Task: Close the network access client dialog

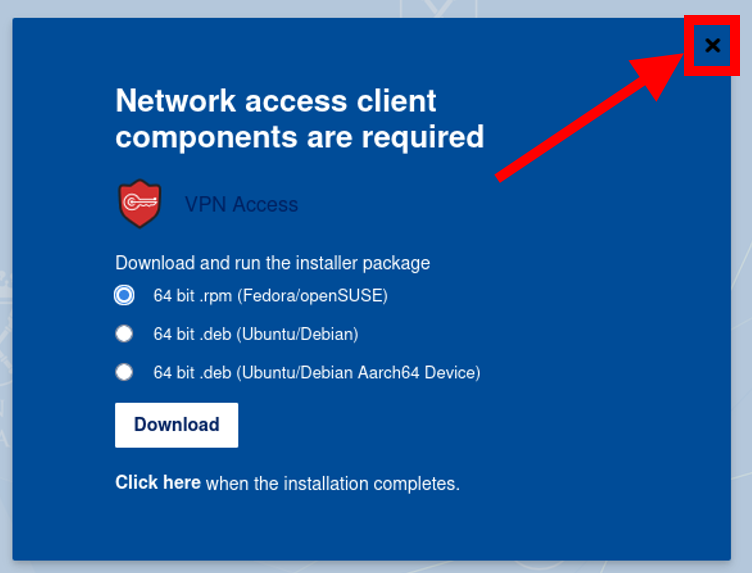Action: [713, 46]
